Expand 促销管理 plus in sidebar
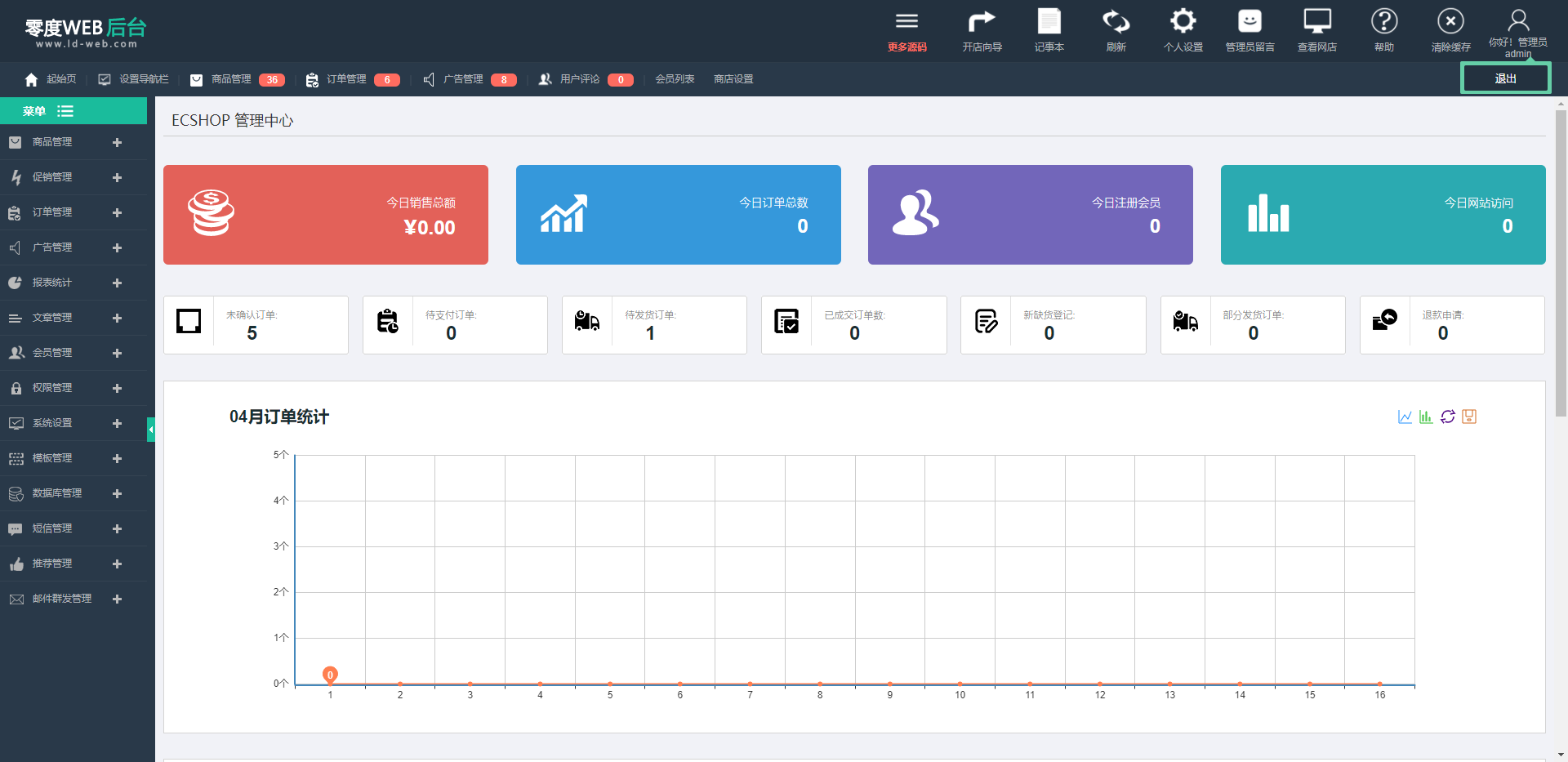The width and height of the screenshot is (1568, 762). (117, 178)
